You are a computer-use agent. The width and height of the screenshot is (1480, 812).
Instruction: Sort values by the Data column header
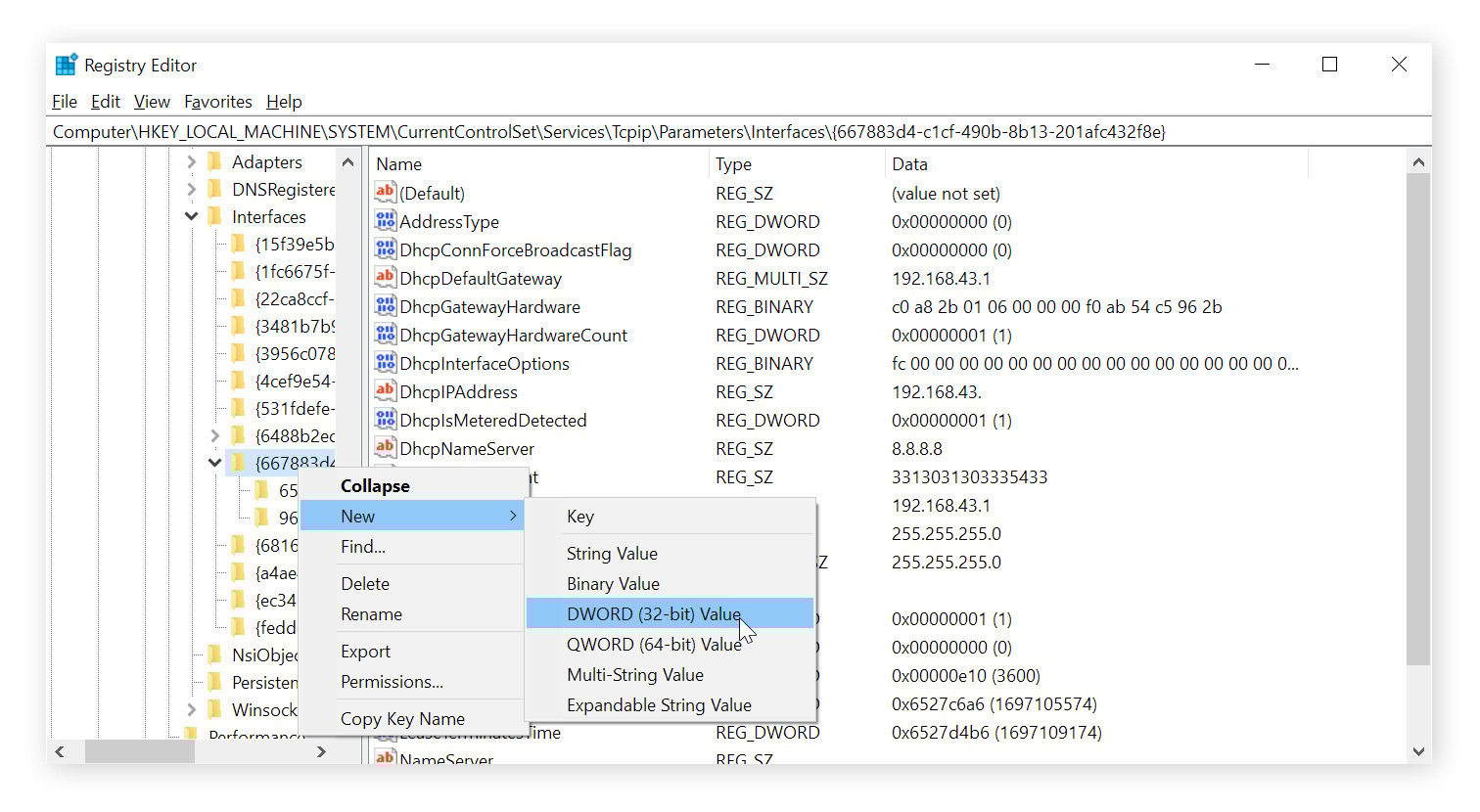[x=1096, y=164]
